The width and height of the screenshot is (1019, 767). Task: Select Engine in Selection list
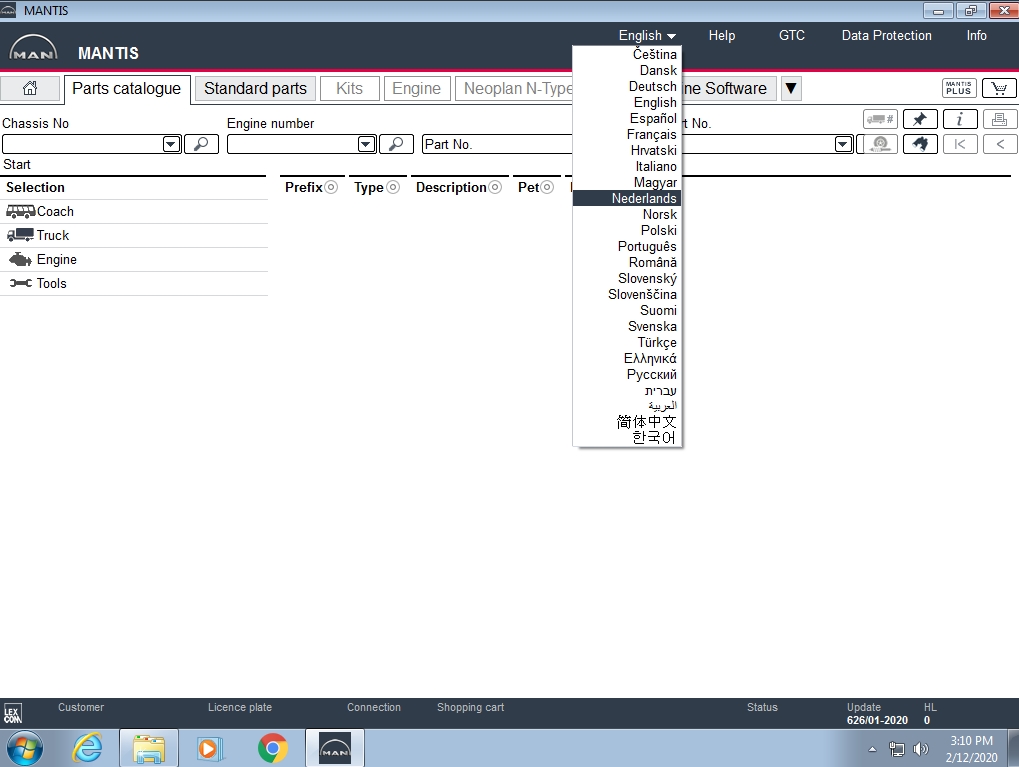pyautogui.click(x=134, y=259)
